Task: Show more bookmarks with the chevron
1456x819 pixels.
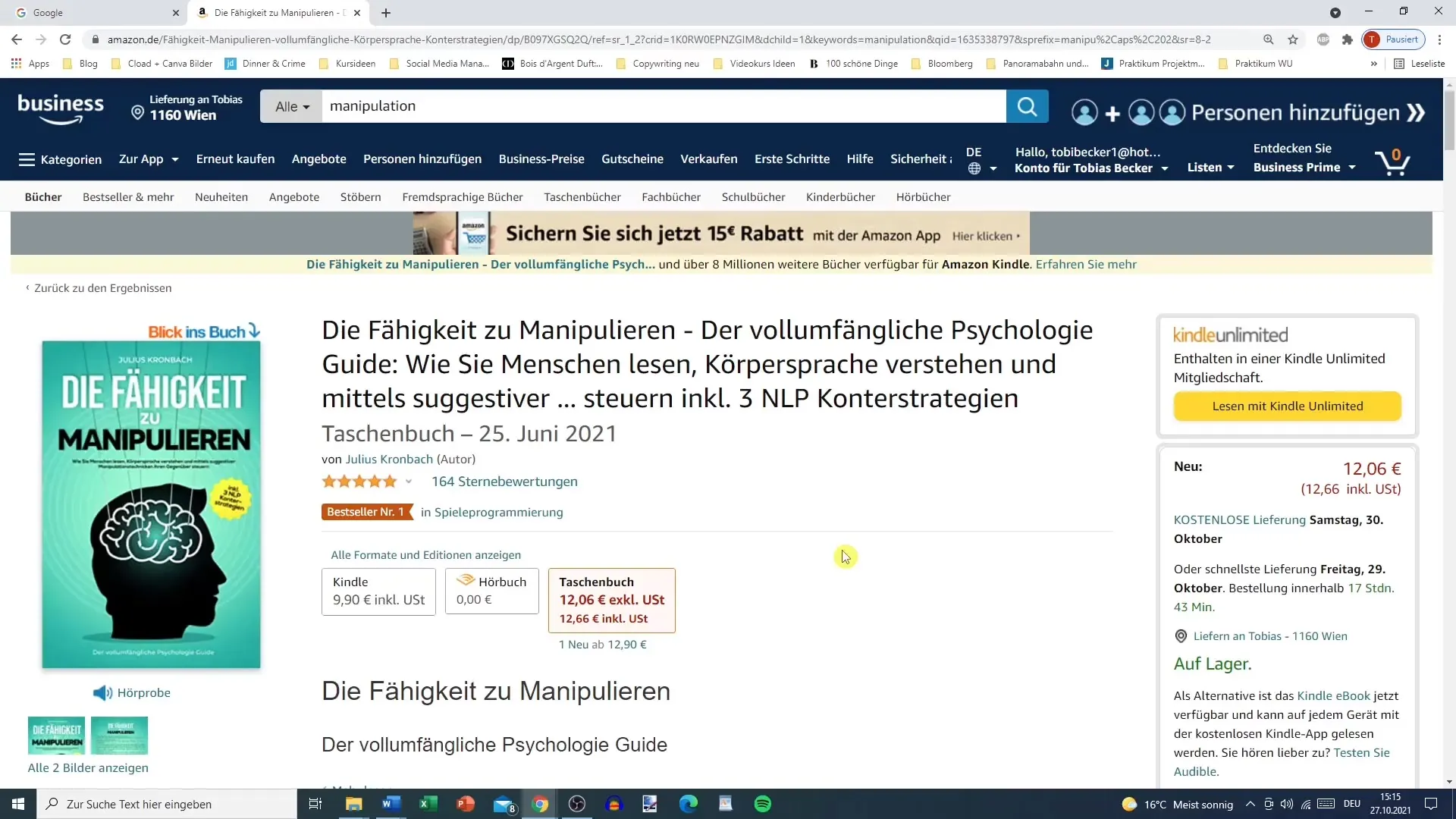Action: click(1373, 64)
